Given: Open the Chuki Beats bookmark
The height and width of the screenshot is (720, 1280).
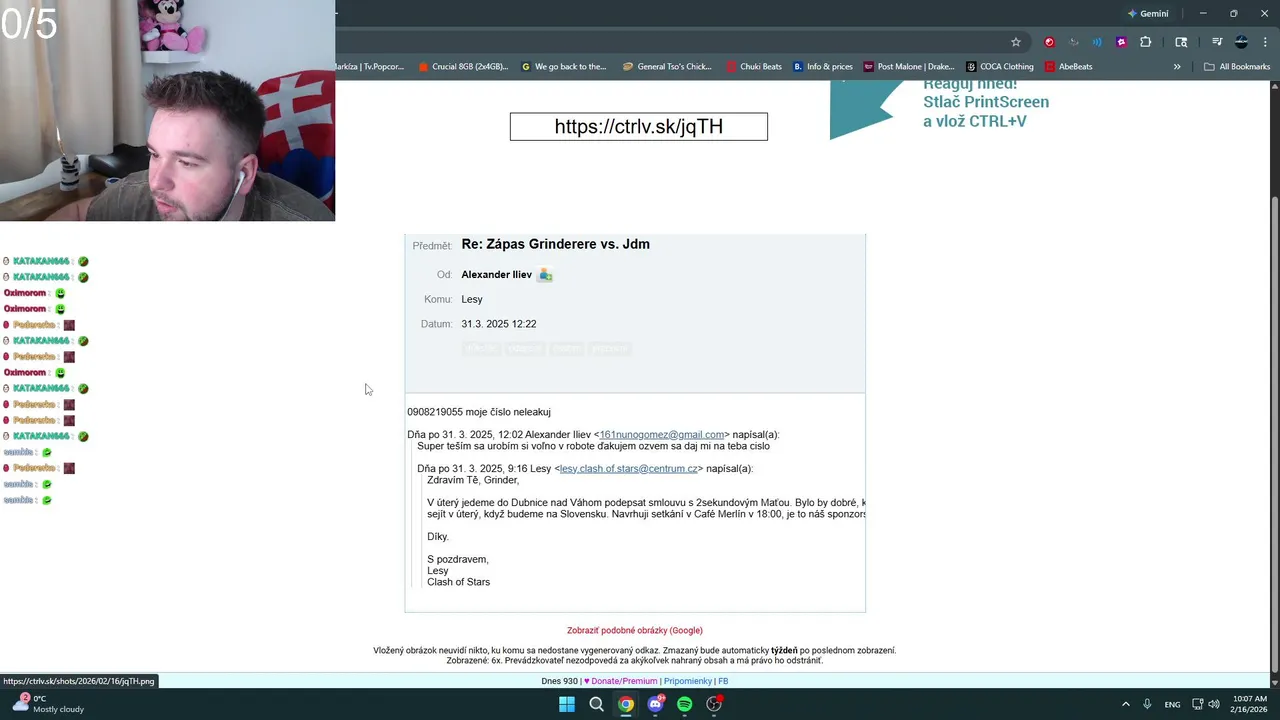Looking at the screenshot, I should point(754,67).
